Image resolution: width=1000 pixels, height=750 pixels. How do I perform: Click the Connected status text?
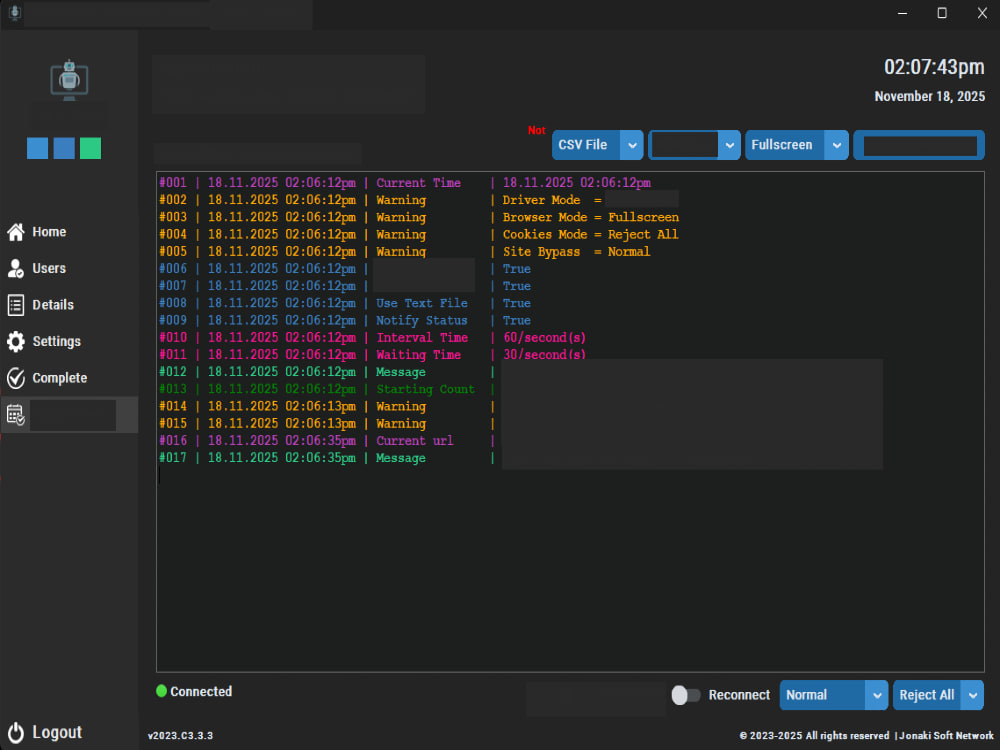pos(201,691)
